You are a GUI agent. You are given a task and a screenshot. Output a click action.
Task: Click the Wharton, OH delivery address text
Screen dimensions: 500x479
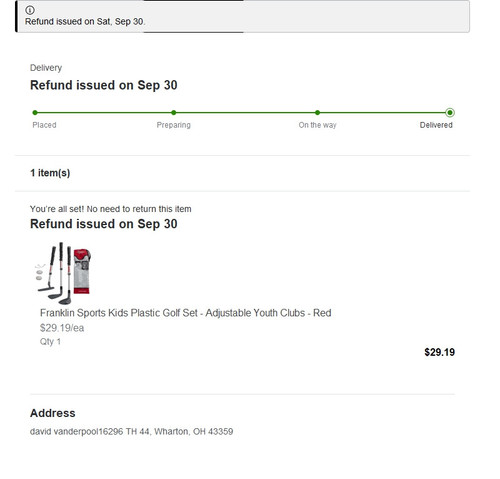[131, 432]
